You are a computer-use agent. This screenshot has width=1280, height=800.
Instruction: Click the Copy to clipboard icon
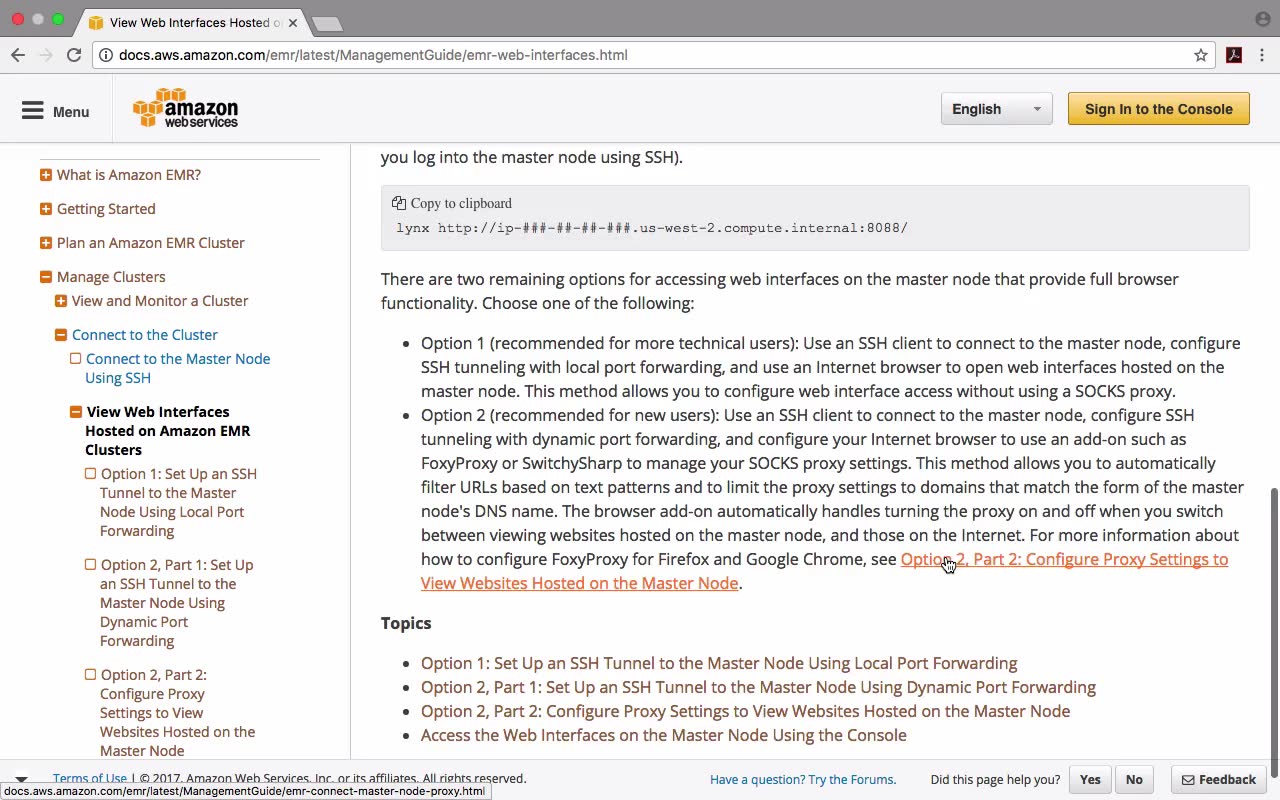pos(399,203)
